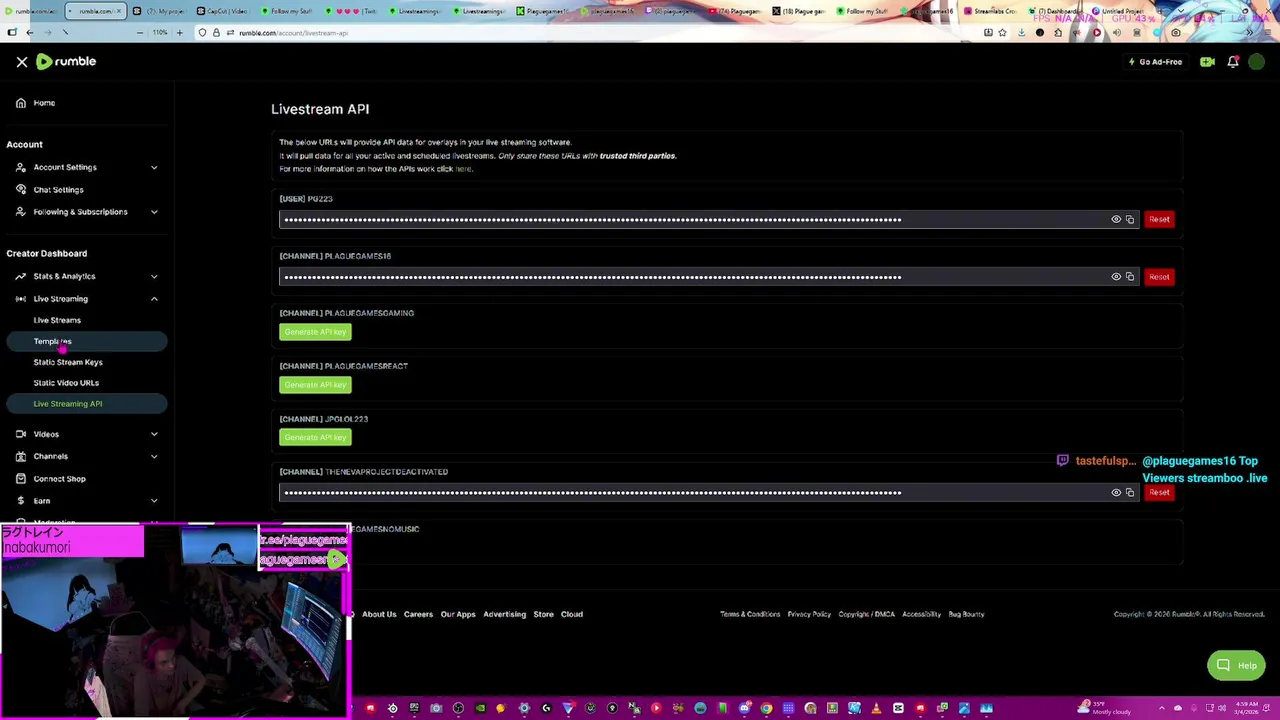Click the Live Streaming broadcast icon
This screenshot has width=1280, height=720.
click(21, 299)
